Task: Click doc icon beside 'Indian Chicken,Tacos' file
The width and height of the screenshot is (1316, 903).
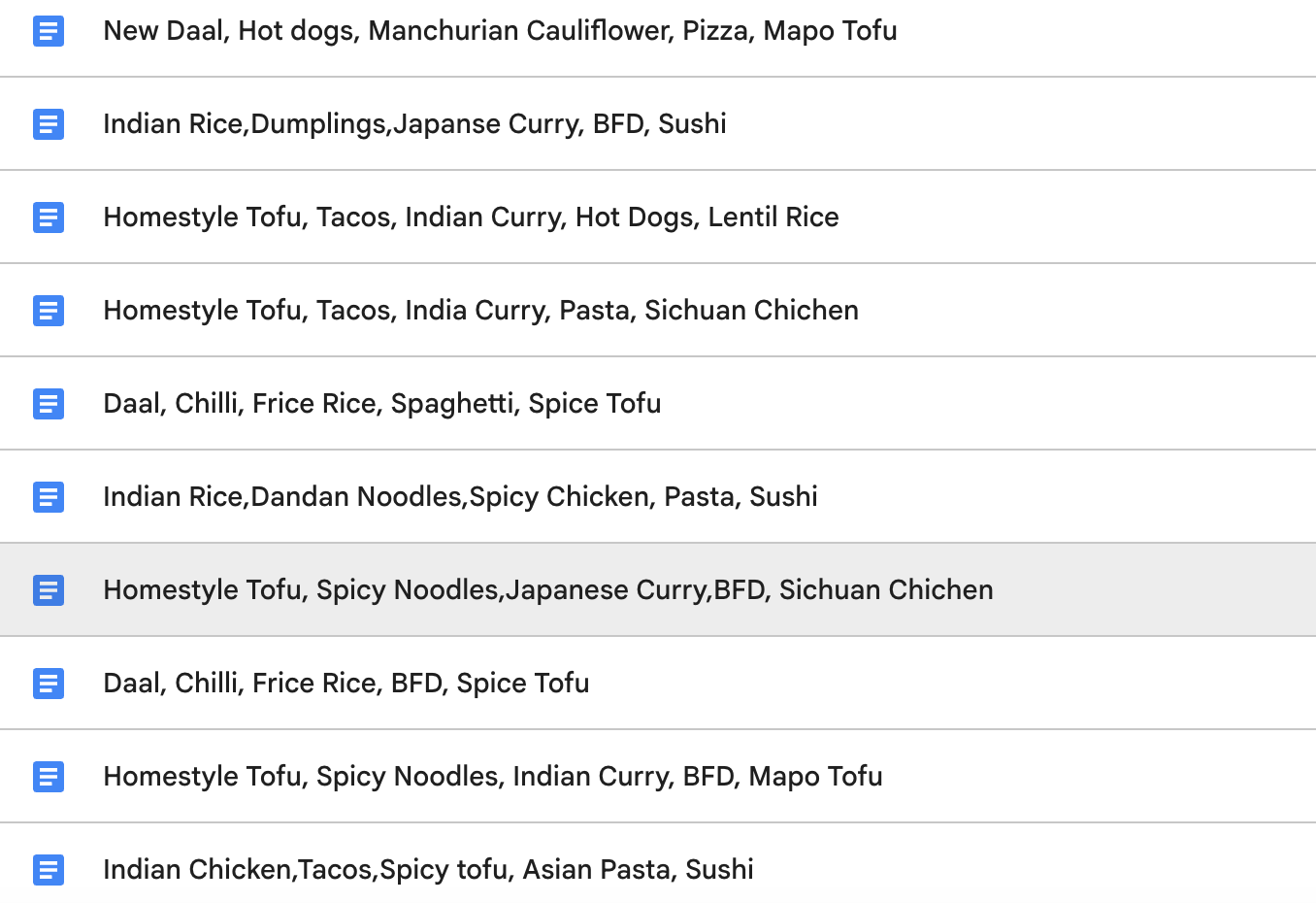Action: [49, 870]
